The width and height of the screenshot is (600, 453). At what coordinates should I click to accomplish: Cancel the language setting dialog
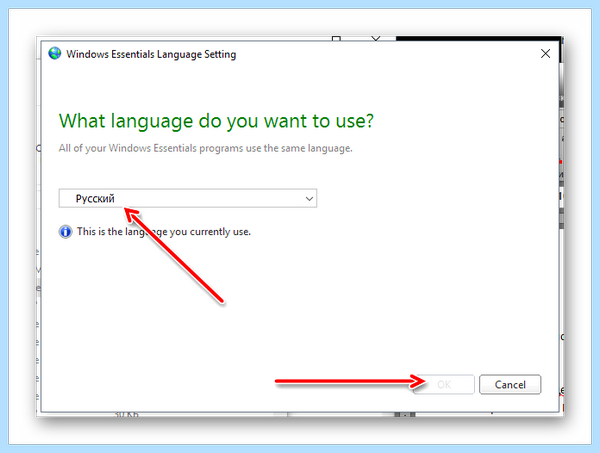(x=510, y=384)
